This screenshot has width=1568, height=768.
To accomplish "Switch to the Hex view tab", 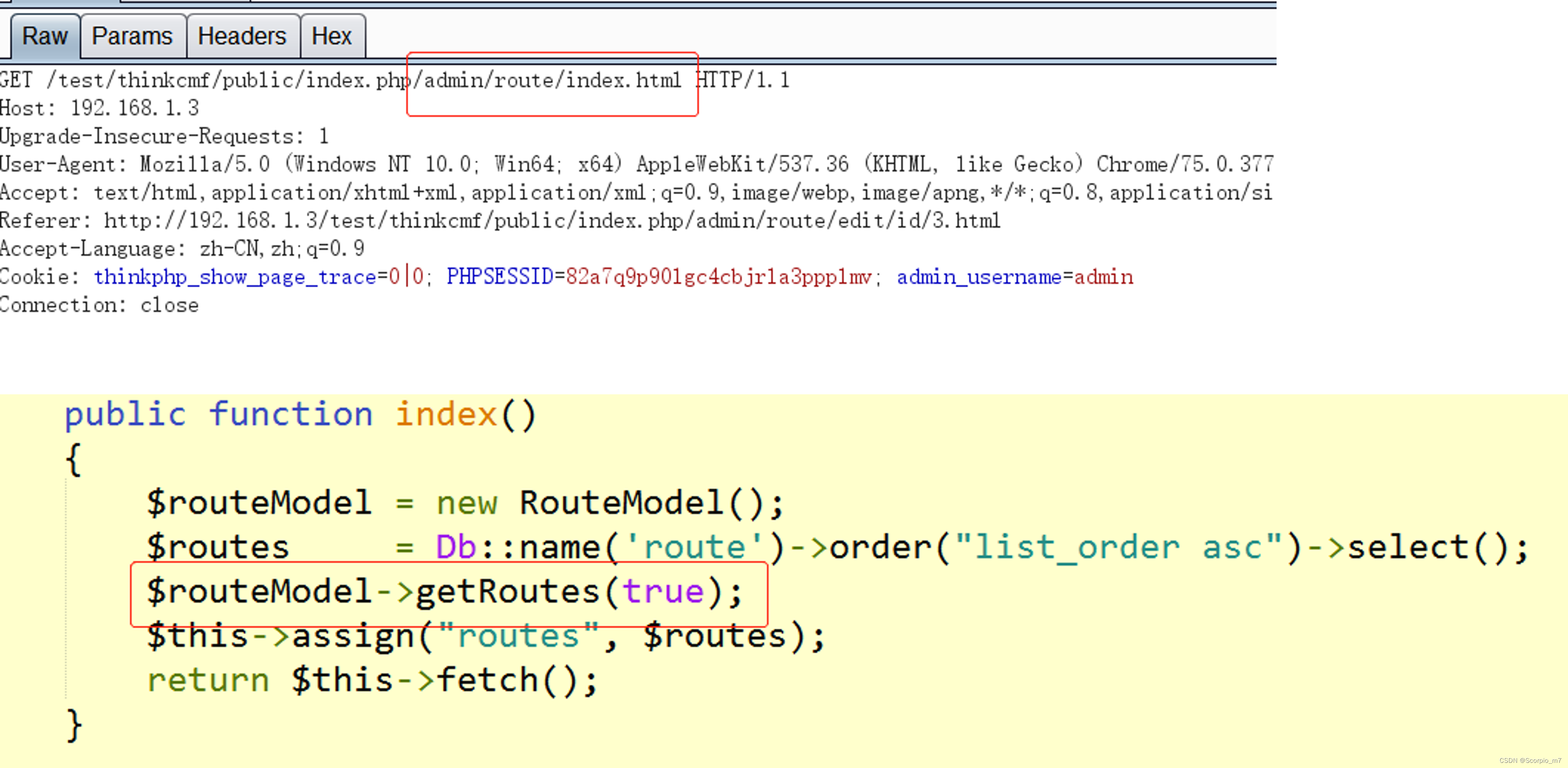I will (331, 37).
